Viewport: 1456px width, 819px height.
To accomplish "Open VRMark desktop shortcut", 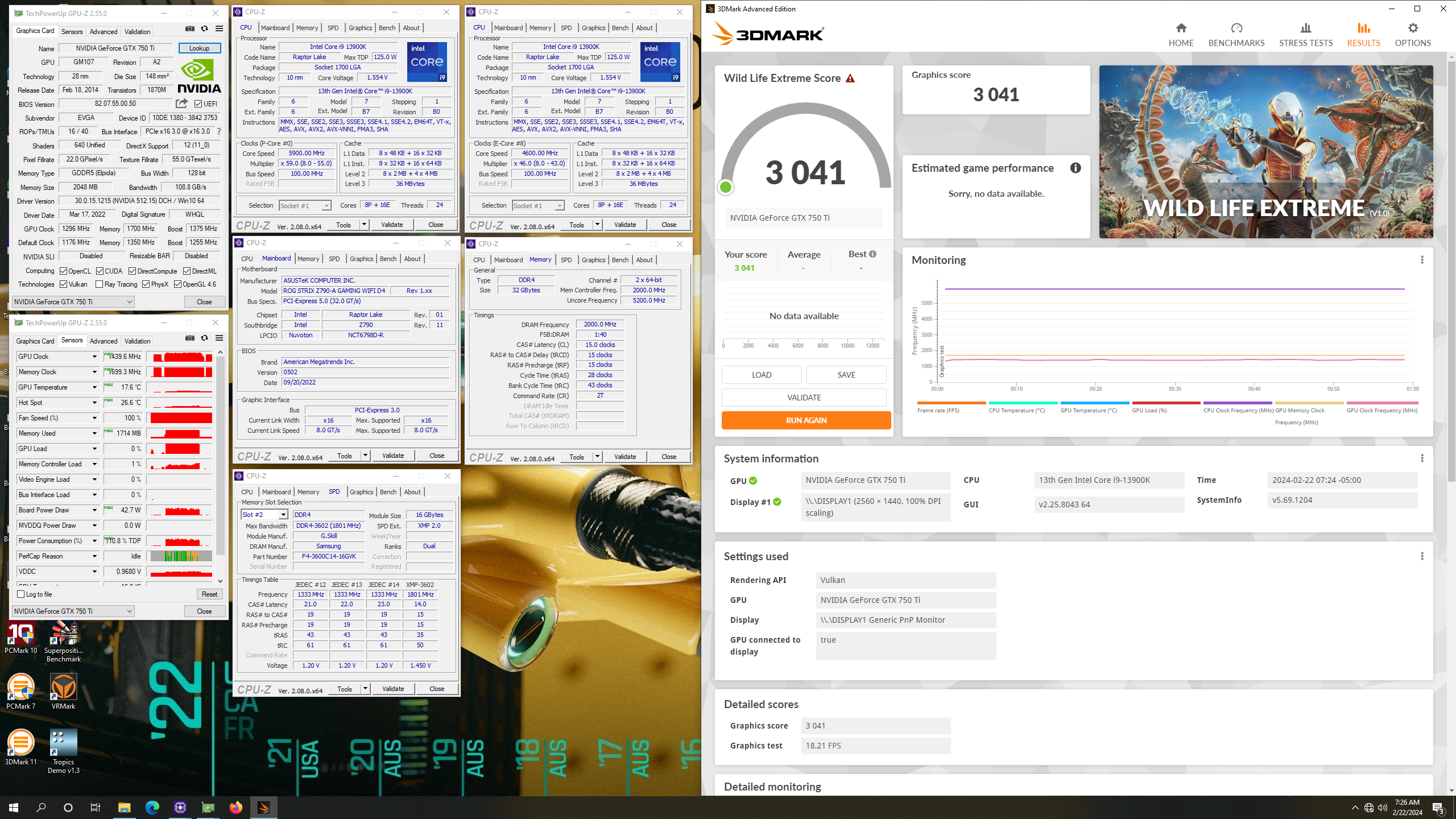I will pos(63,692).
